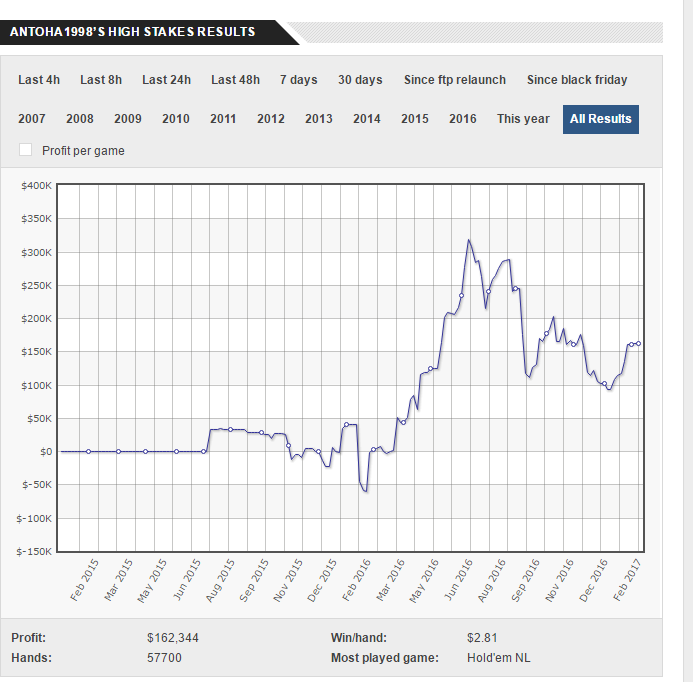View results for year 2013
Screen dimensions: 693x682
click(319, 119)
